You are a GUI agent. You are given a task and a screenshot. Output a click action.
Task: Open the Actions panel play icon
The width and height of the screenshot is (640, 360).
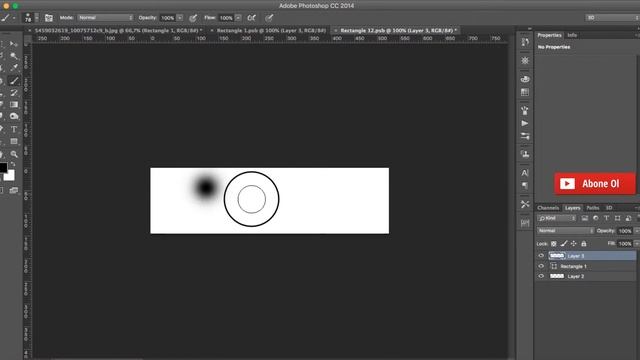pyautogui.click(x=525, y=123)
